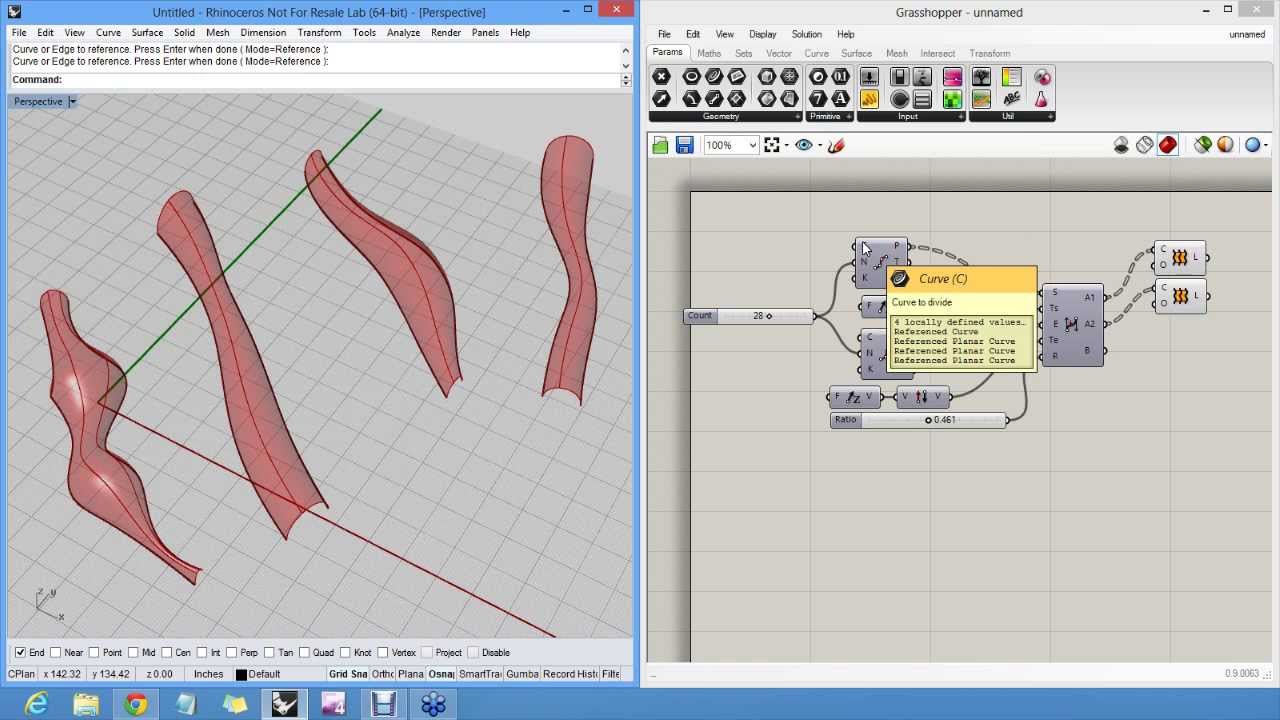This screenshot has height=720, width=1280.
Task: Toggle Gumball in Rhino status bar
Action: [522, 674]
